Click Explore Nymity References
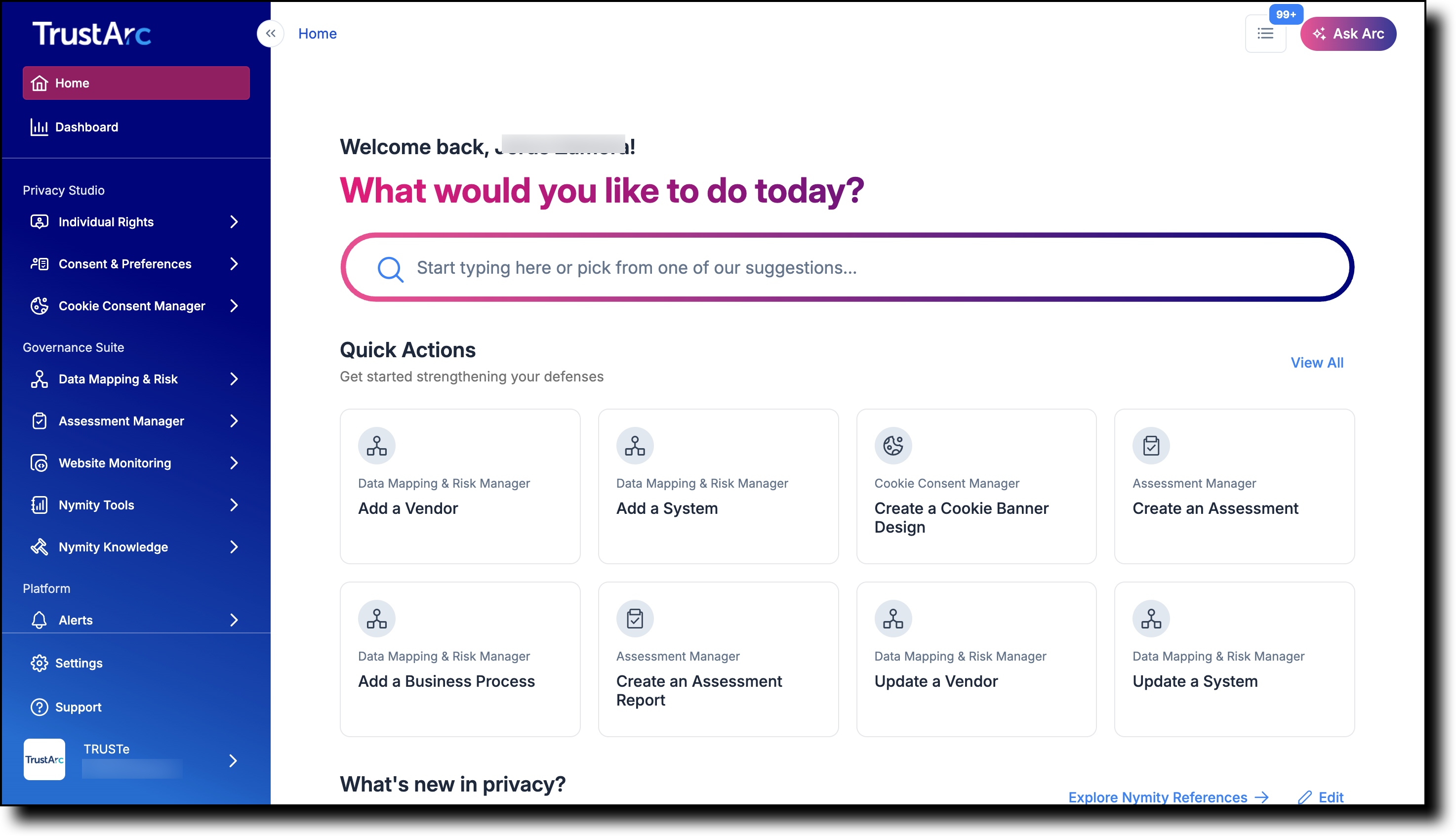The image size is (1456, 836). point(1158,797)
